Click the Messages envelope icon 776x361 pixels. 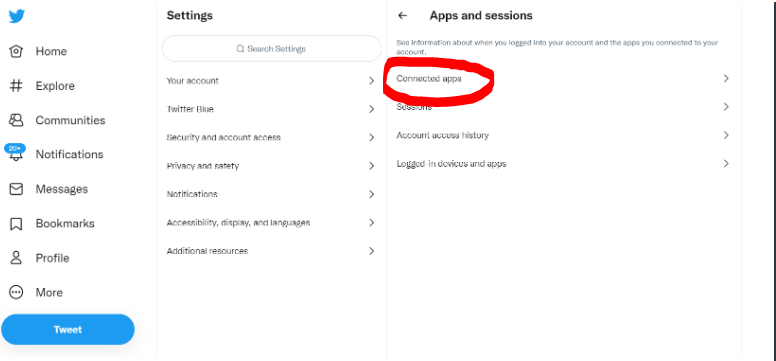click(16, 189)
